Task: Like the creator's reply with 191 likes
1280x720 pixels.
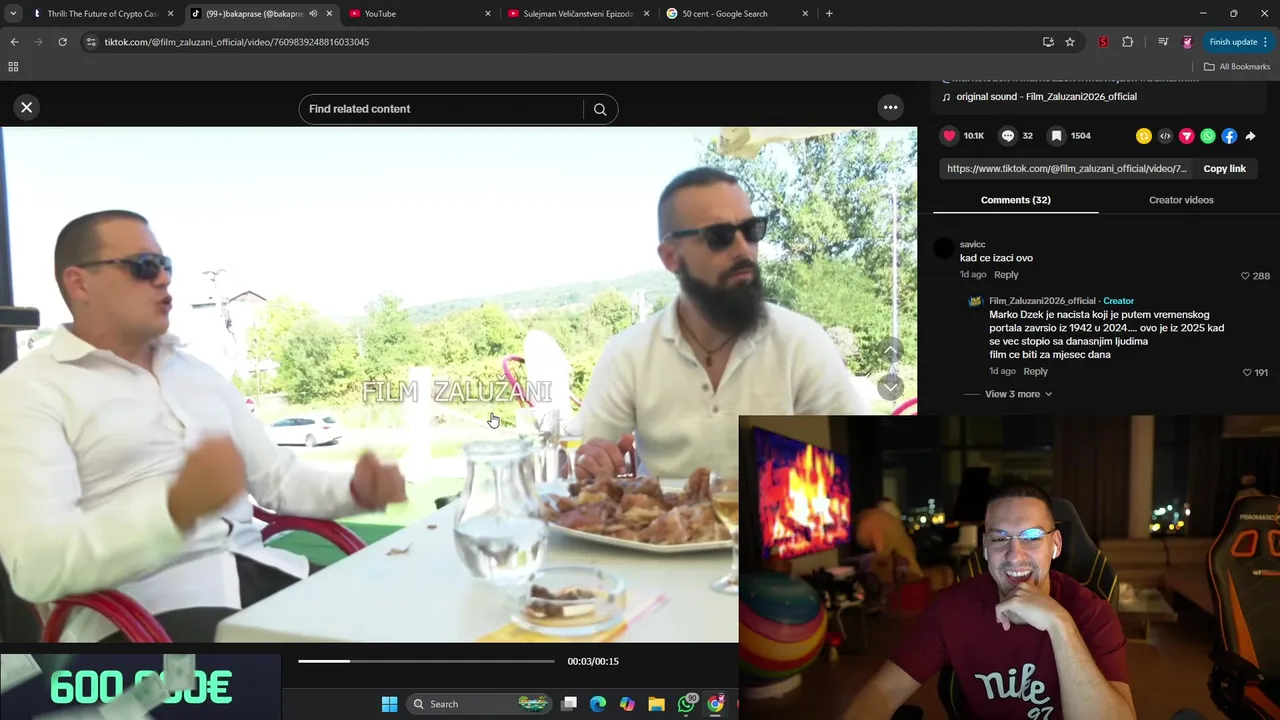Action: pos(1246,372)
